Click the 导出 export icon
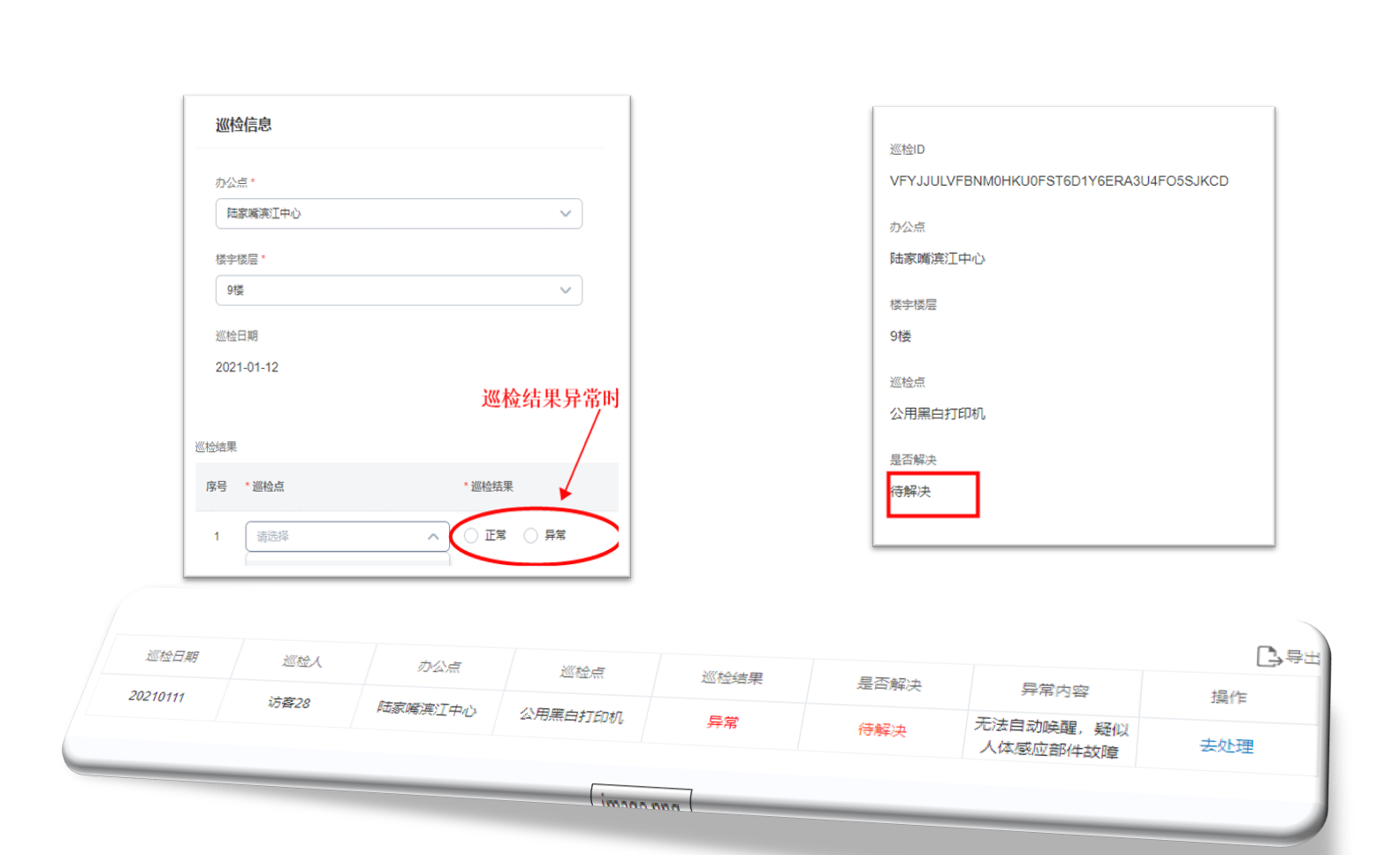 [x=1268, y=656]
